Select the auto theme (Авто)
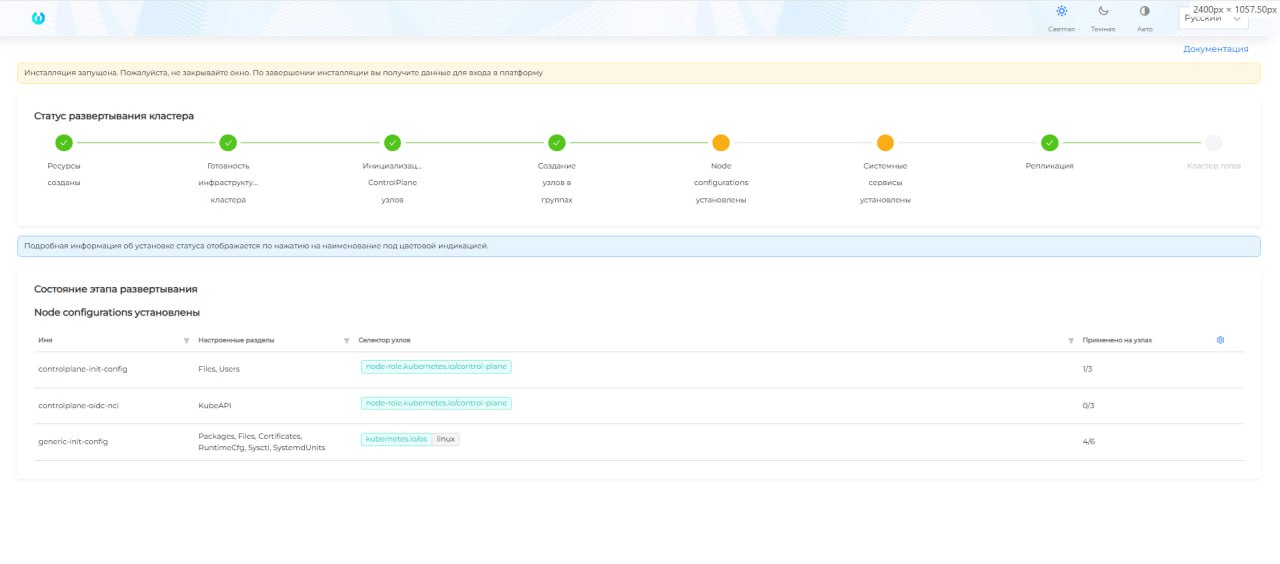The height and width of the screenshot is (564, 1280). pos(1144,12)
